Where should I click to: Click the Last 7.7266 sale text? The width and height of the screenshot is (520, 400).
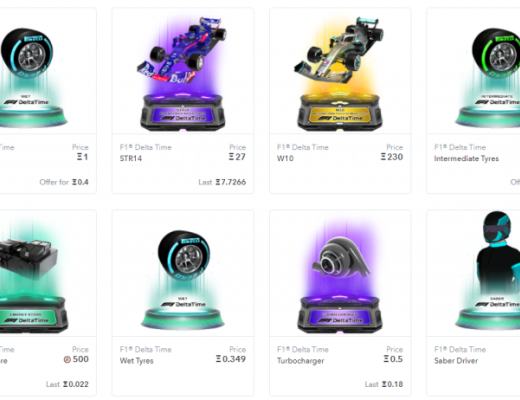coord(222,182)
